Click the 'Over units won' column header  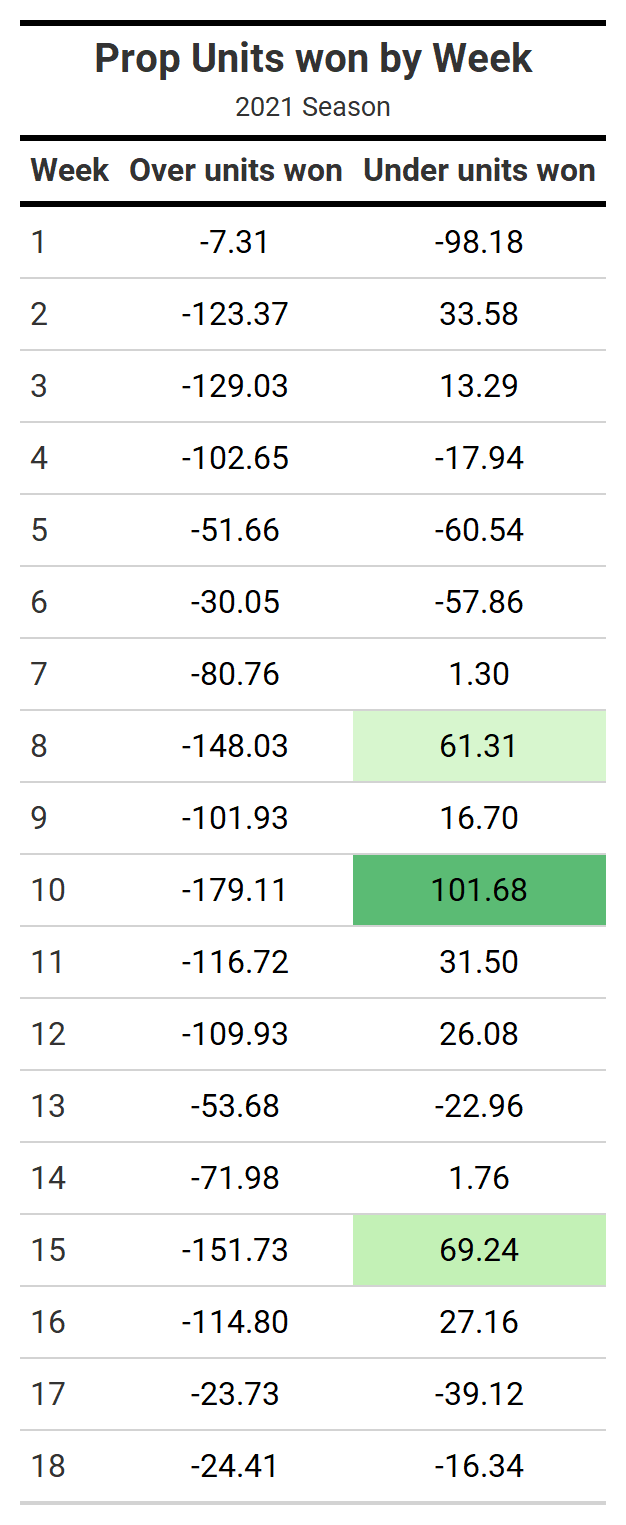236,171
